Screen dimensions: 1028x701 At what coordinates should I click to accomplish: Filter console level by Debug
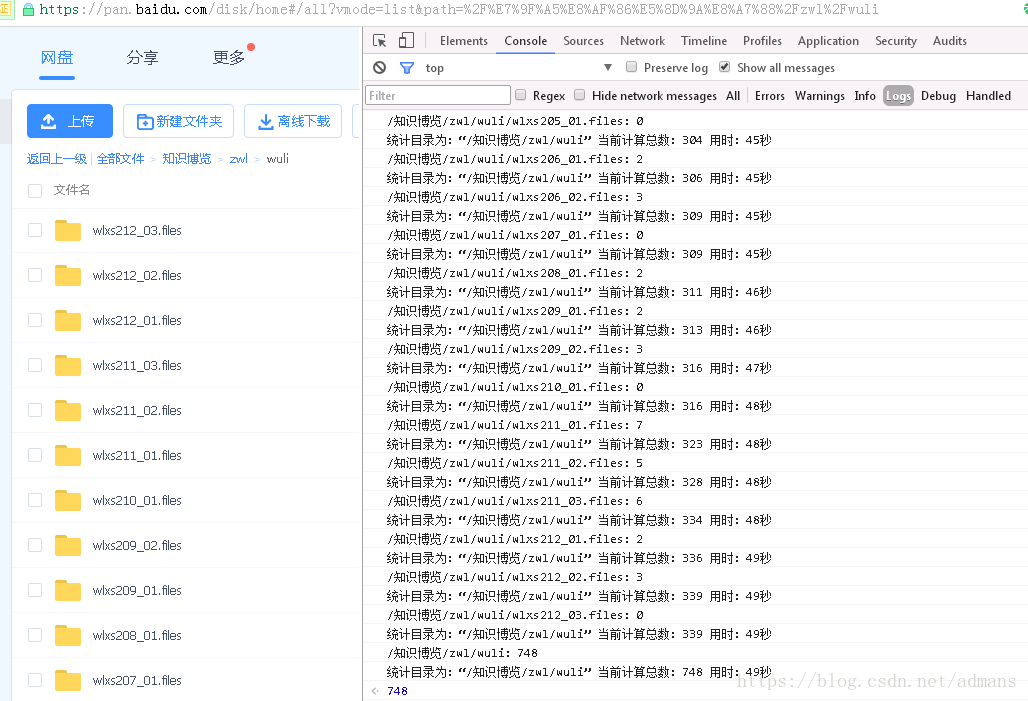pyautogui.click(x=938, y=96)
